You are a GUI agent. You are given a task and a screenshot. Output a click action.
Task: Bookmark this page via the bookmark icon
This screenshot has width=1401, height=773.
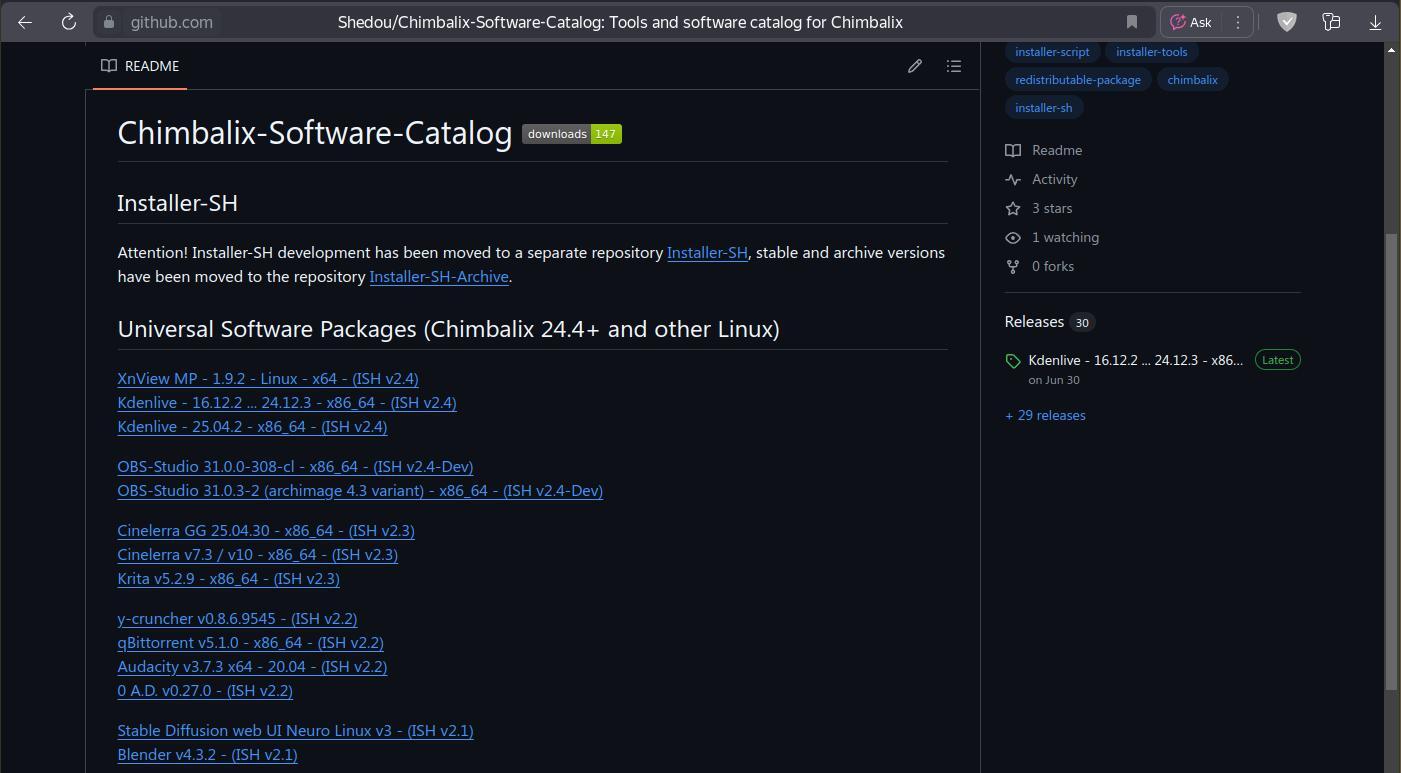[1132, 22]
